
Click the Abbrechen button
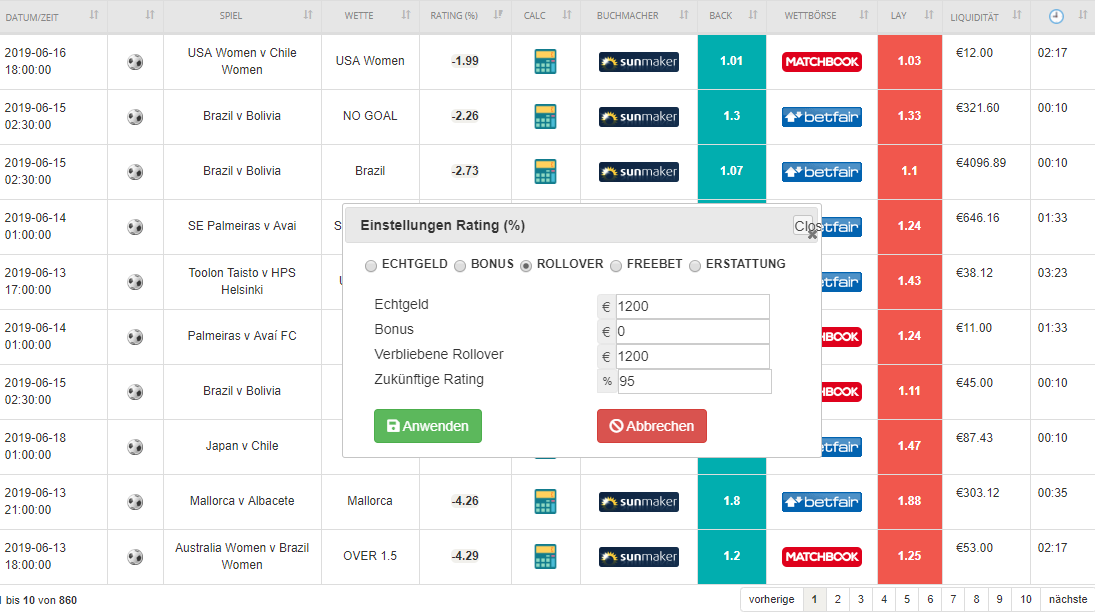[x=652, y=426]
